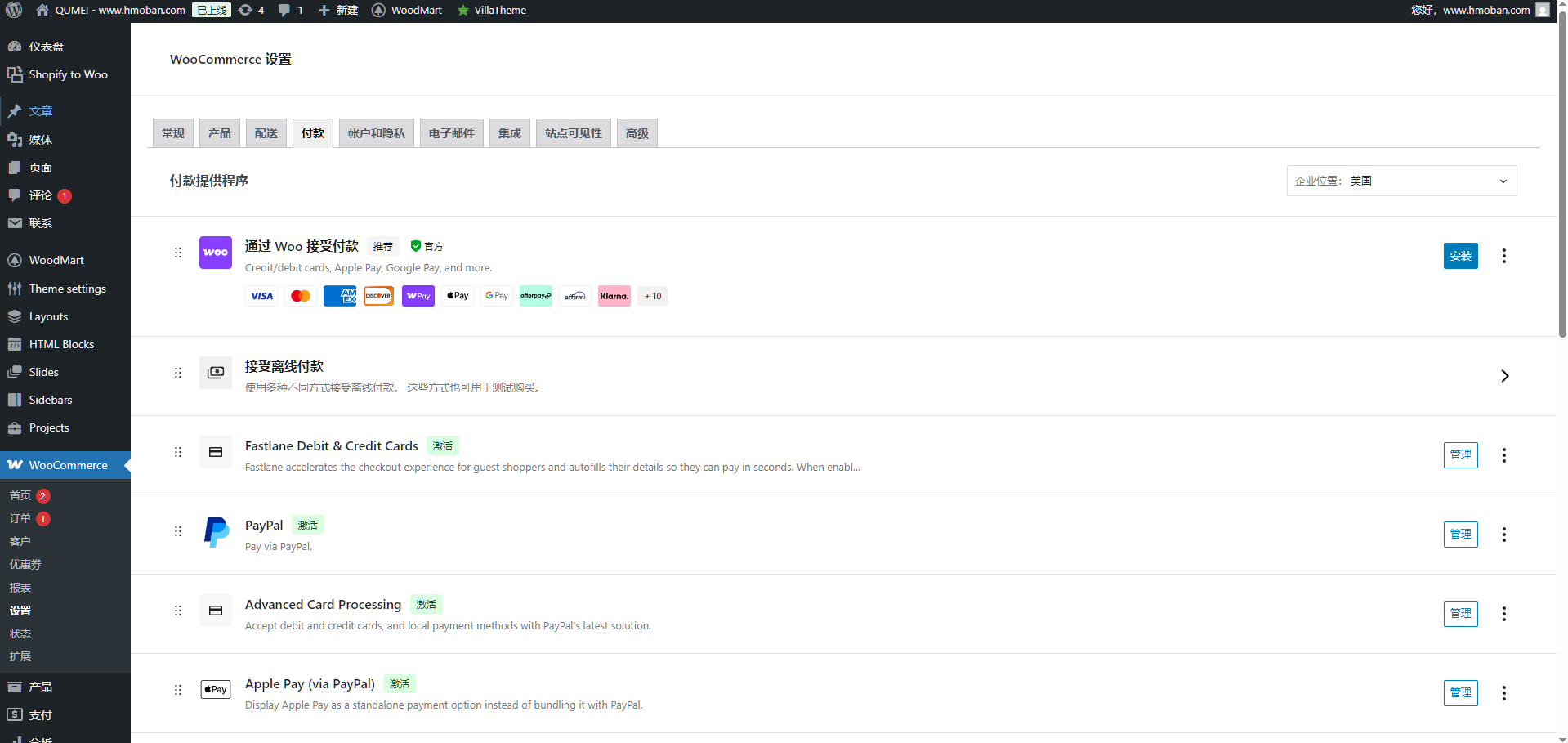Click the Visa card logo
The height and width of the screenshot is (743, 1568).
point(261,296)
